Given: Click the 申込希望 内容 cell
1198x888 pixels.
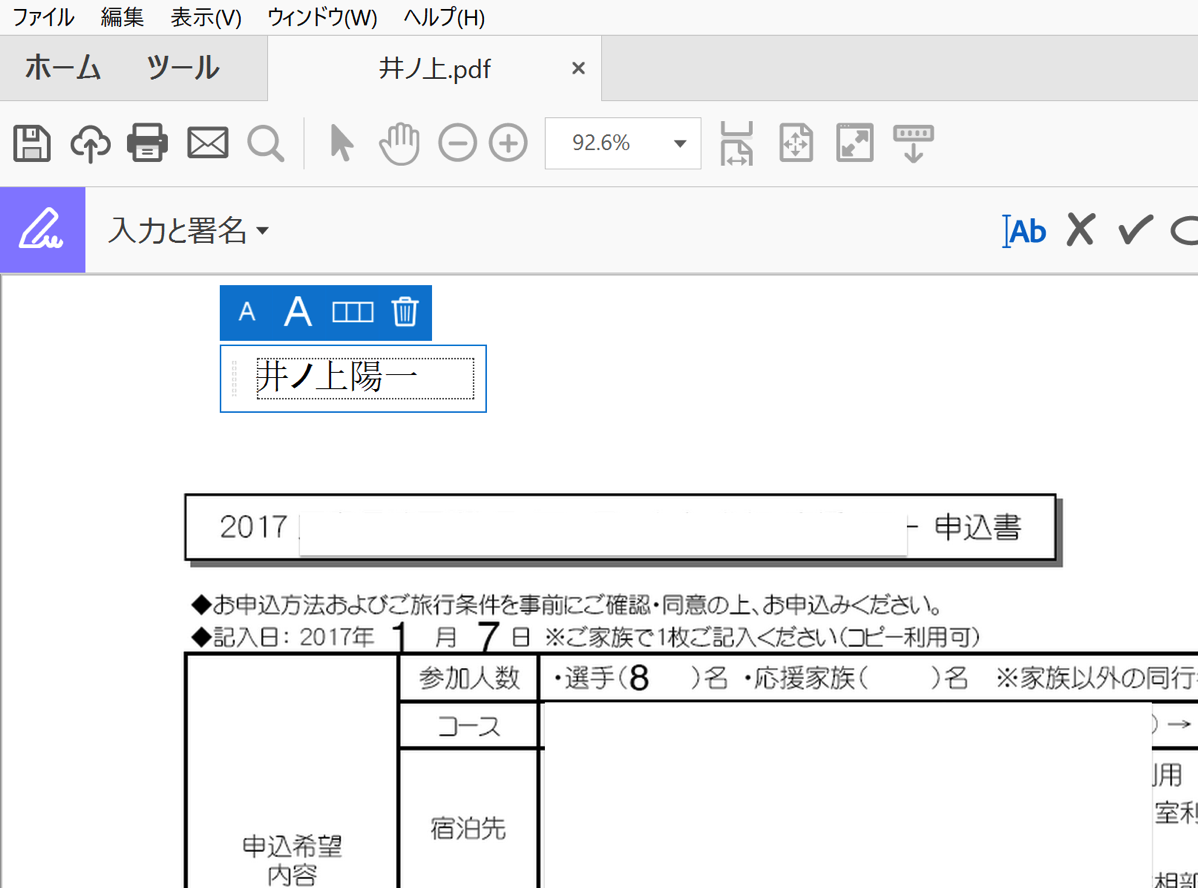Looking at the screenshot, I should click(x=292, y=860).
